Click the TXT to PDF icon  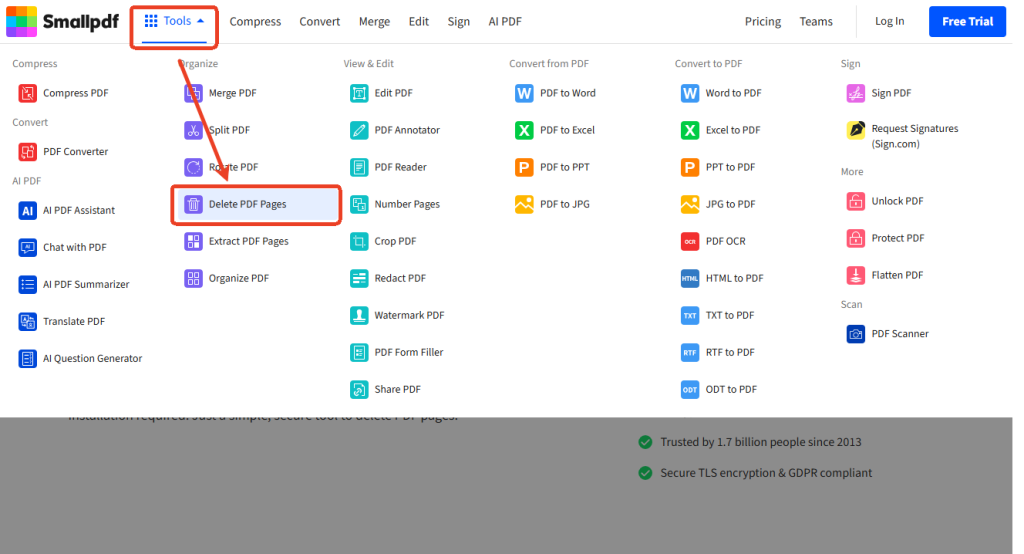pos(690,316)
